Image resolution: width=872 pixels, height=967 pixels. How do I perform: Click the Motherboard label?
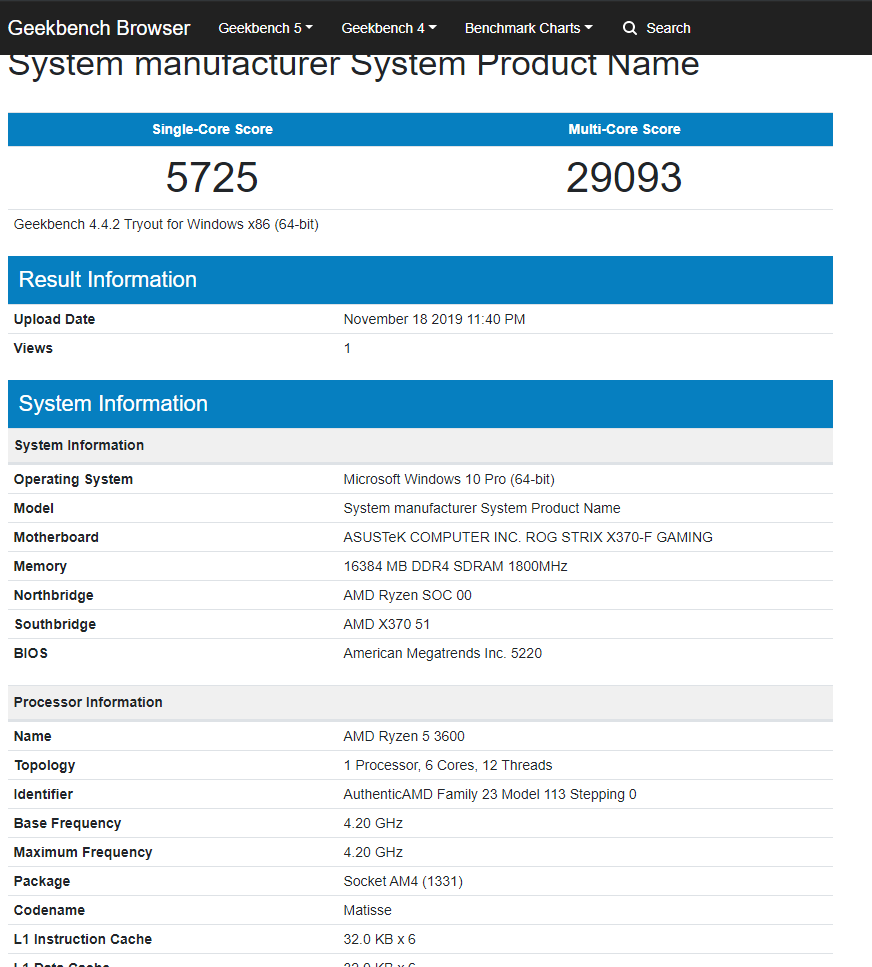pyautogui.click(x=56, y=537)
